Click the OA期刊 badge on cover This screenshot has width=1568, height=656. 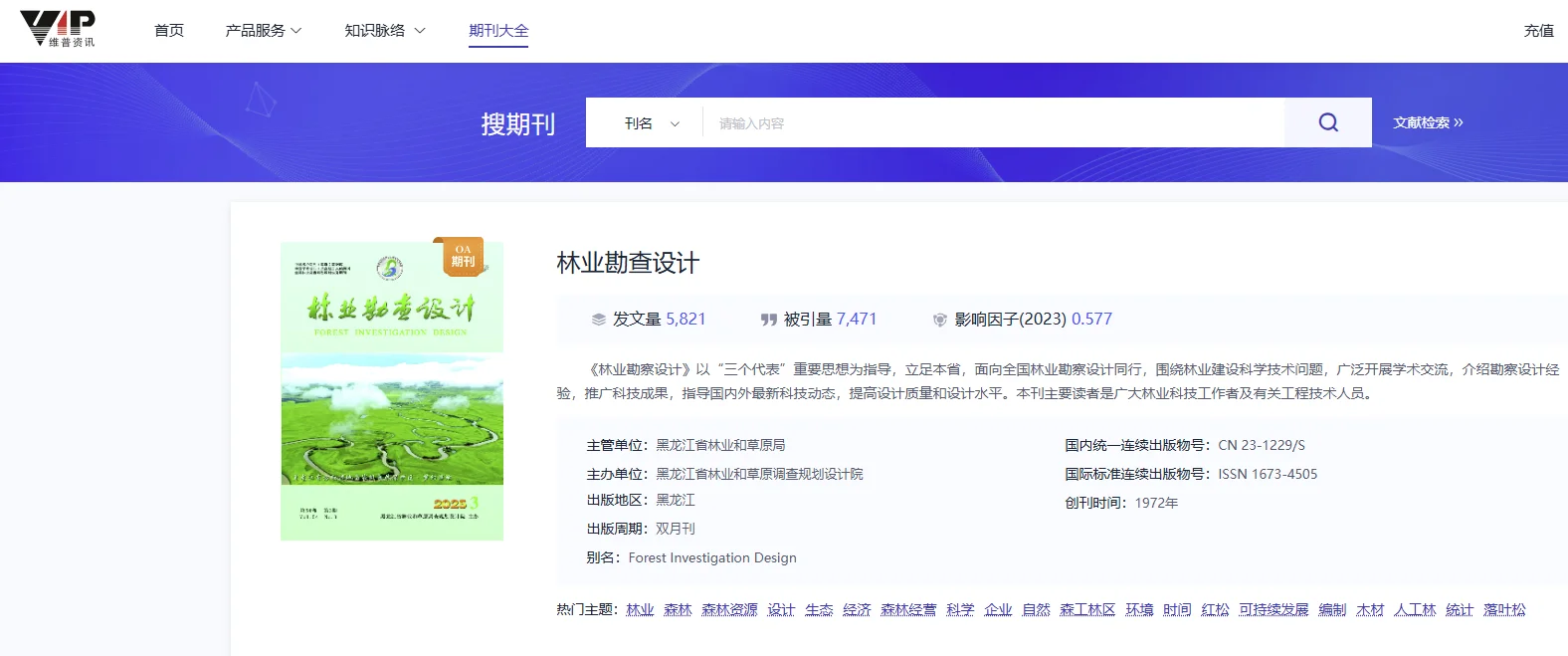pos(463,256)
